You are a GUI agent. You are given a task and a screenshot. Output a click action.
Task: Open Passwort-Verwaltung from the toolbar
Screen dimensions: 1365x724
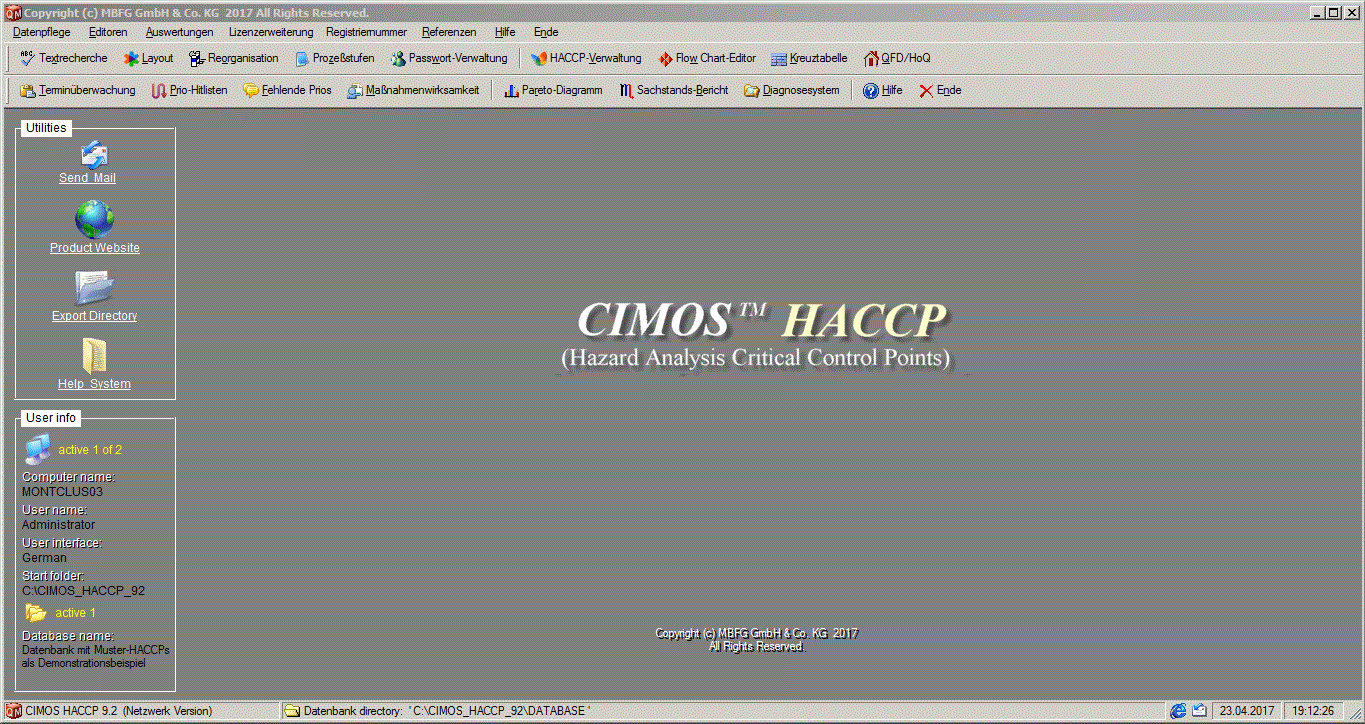[449, 58]
